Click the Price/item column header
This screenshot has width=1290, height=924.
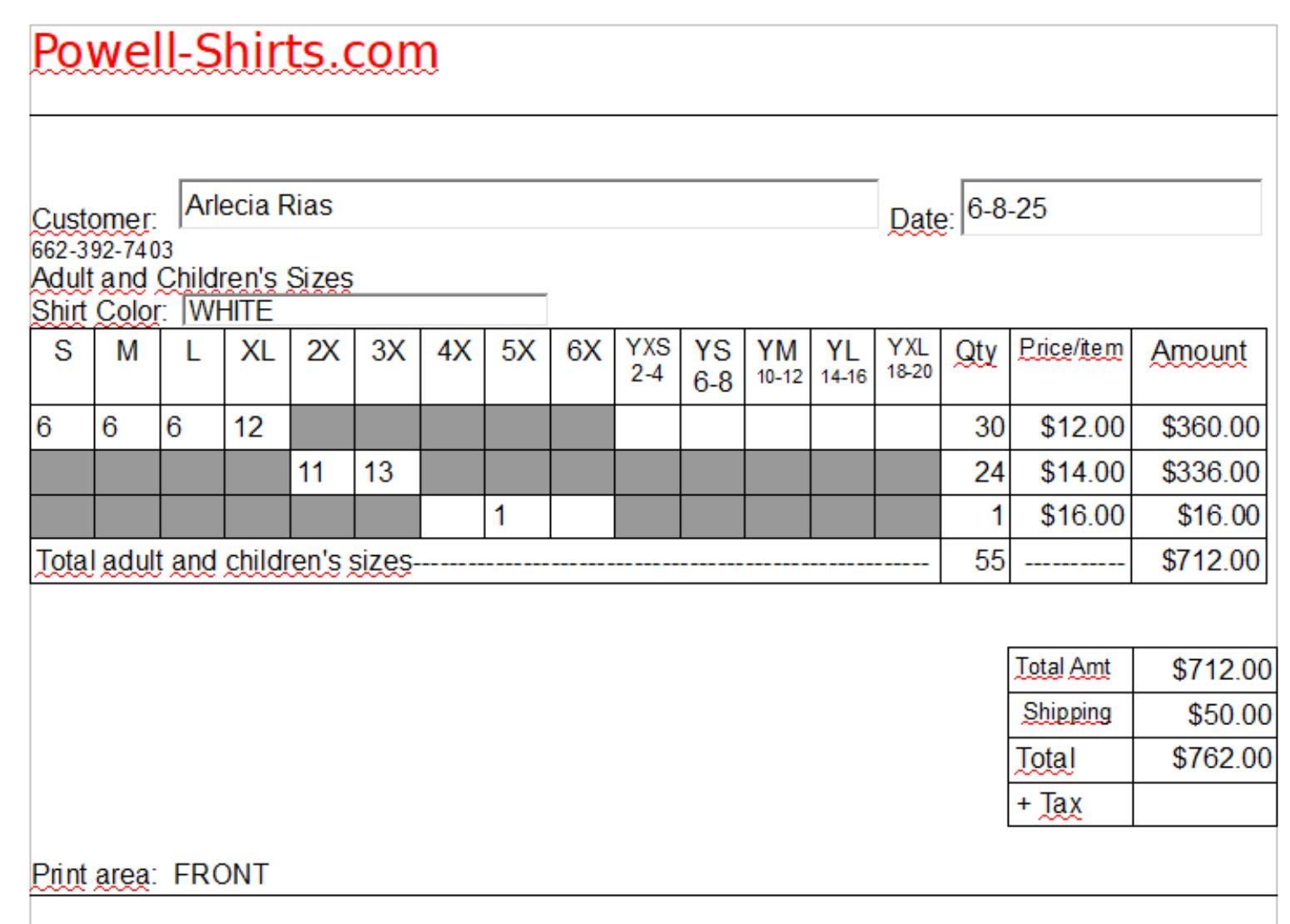1070,366
